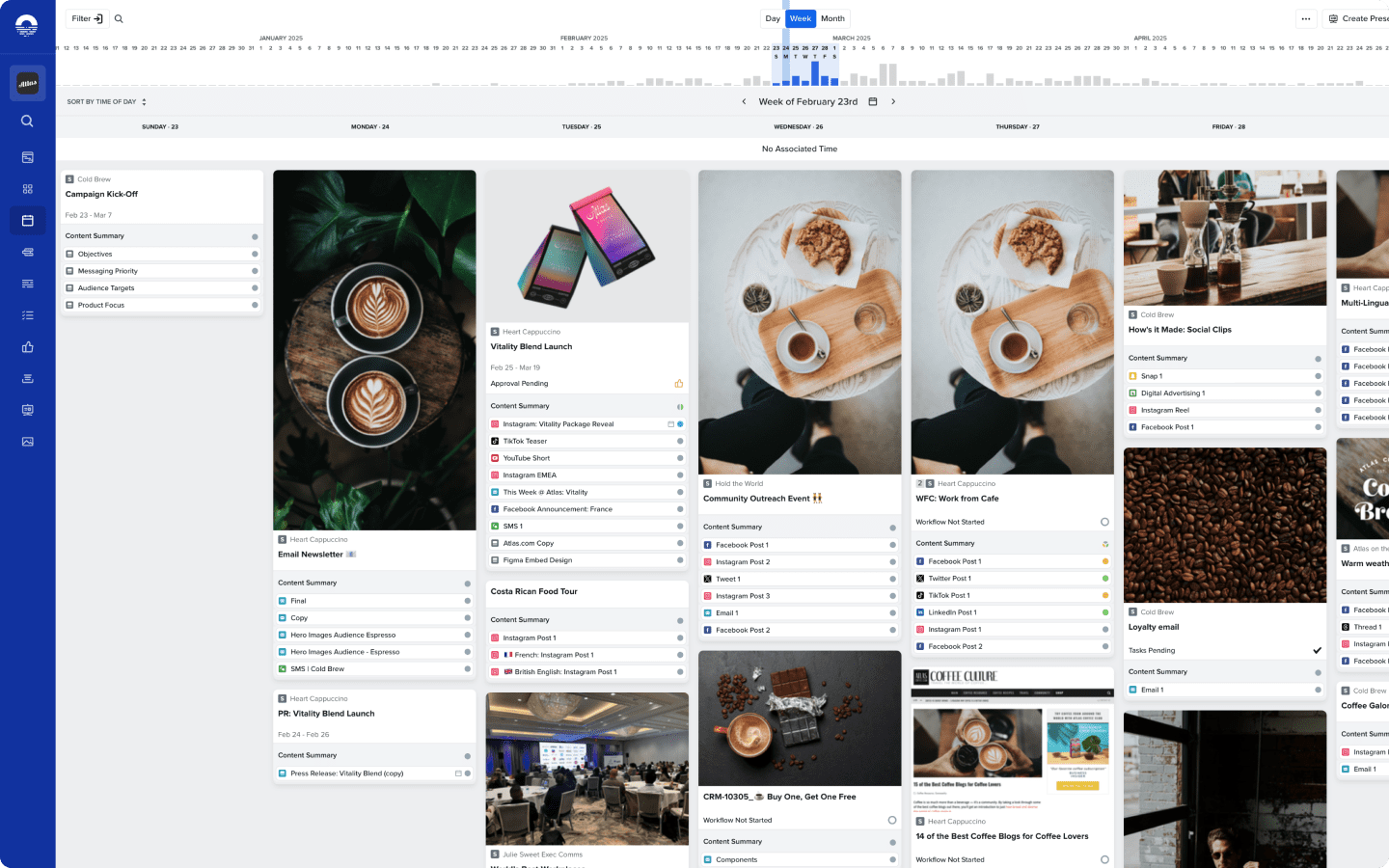Switch to the Month view tab
Image resolution: width=1389 pixels, height=868 pixels.
click(x=832, y=18)
